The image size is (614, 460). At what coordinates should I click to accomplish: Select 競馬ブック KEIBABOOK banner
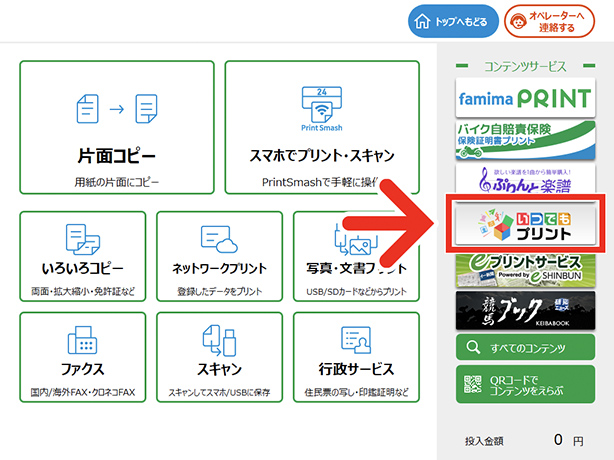point(525,309)
